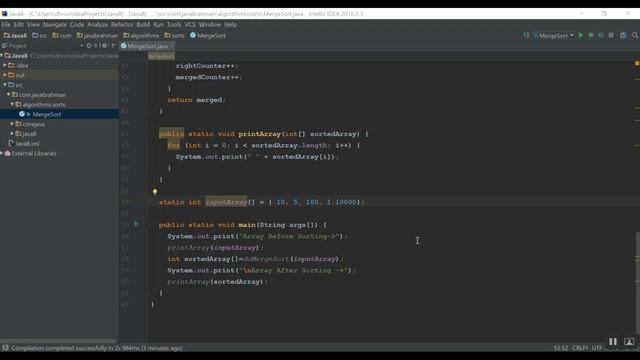The height and width of the screenshot is (360, 640).
Task: Collapse the src folder node
Action: click(5, 85)
